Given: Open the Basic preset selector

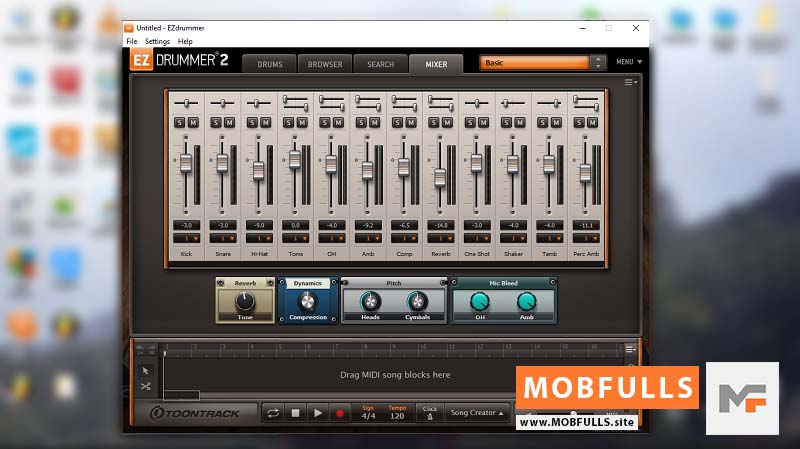Looking at the screenshot, I should pos(534,63).
